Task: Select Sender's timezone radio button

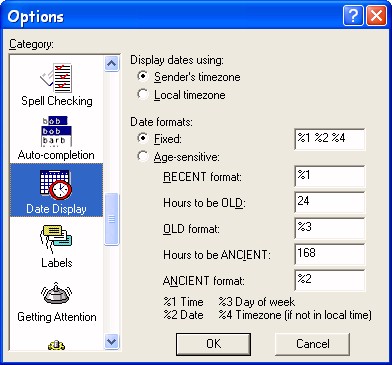Action: coord(143,76)
